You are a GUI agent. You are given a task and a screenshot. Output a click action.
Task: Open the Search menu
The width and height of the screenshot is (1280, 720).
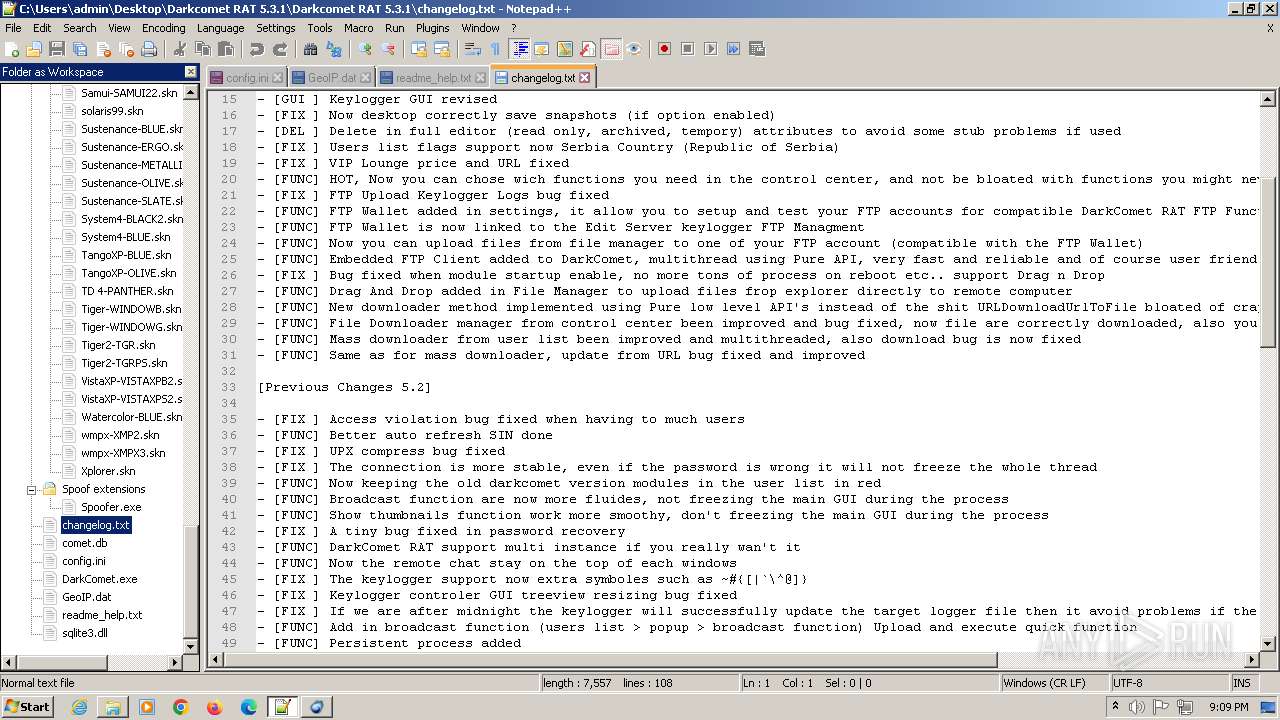pos(80,28)
